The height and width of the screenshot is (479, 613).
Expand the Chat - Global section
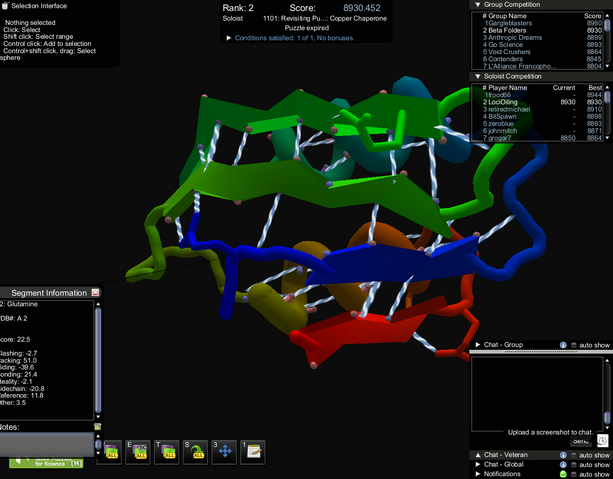(x=477, y=465)
